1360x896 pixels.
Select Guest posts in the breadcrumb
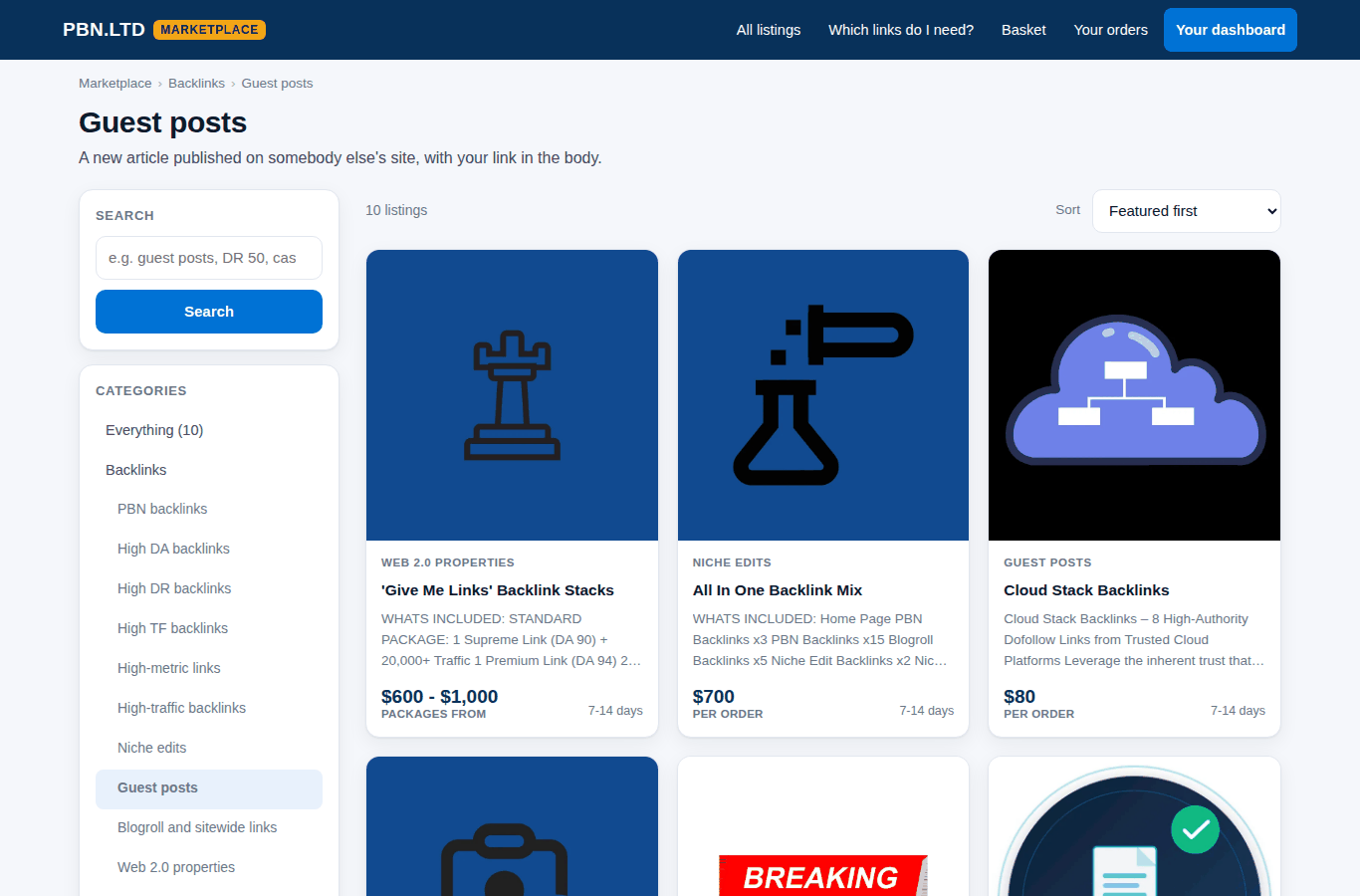point(277,84)
